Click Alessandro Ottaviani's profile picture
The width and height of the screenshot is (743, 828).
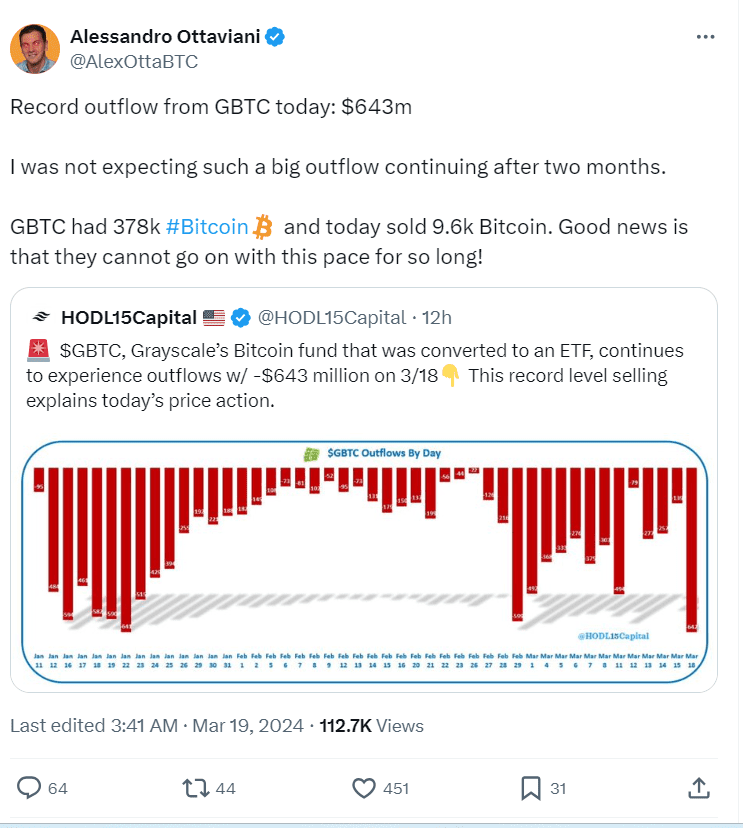click(x=36, y=48)
